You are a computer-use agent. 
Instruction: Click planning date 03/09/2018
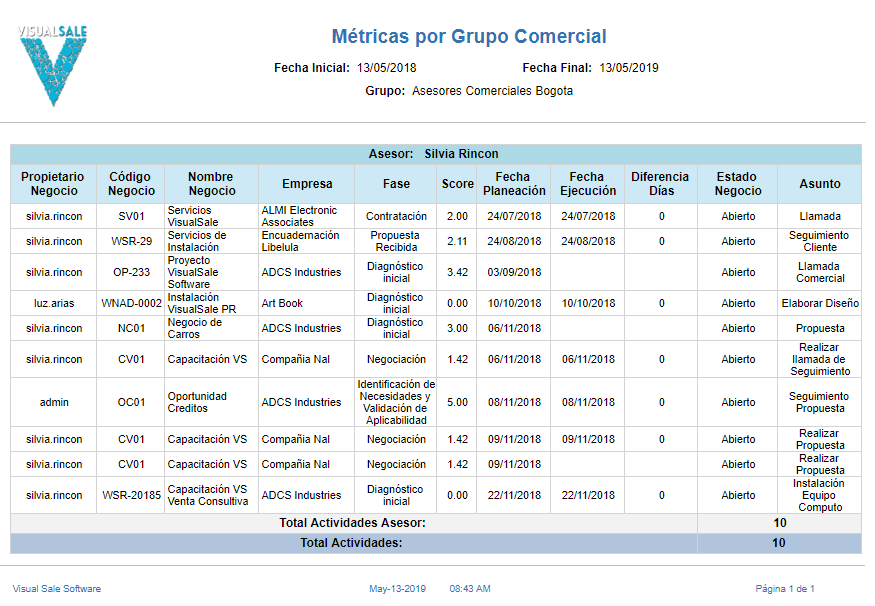pos(514,272)
